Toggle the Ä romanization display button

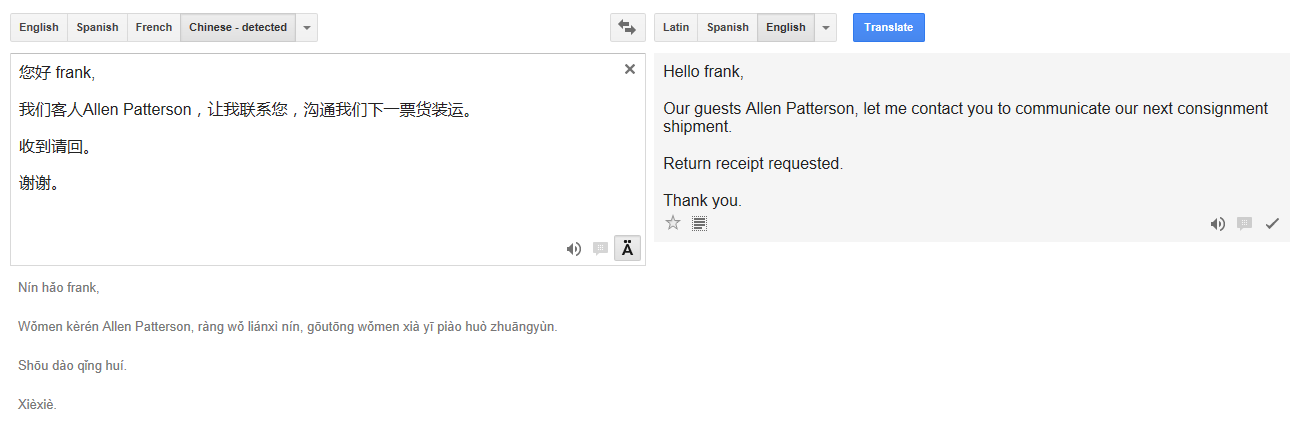627,249
